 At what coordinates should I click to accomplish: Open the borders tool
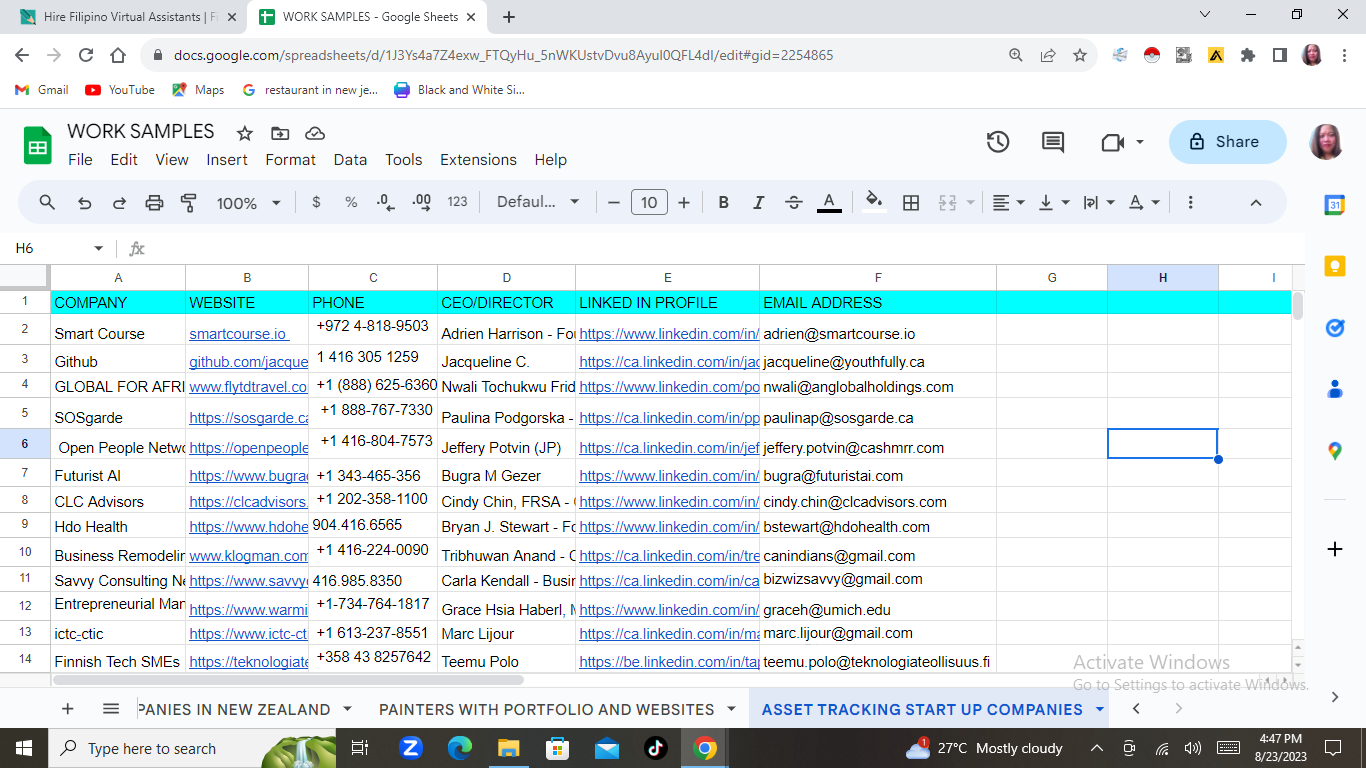911,202
